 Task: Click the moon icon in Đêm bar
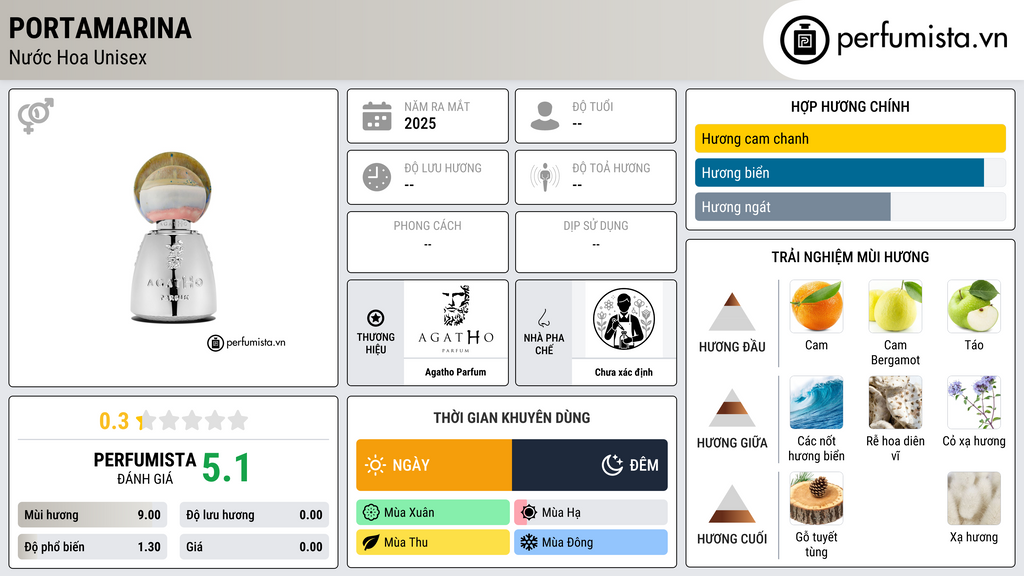pos(612,465)
